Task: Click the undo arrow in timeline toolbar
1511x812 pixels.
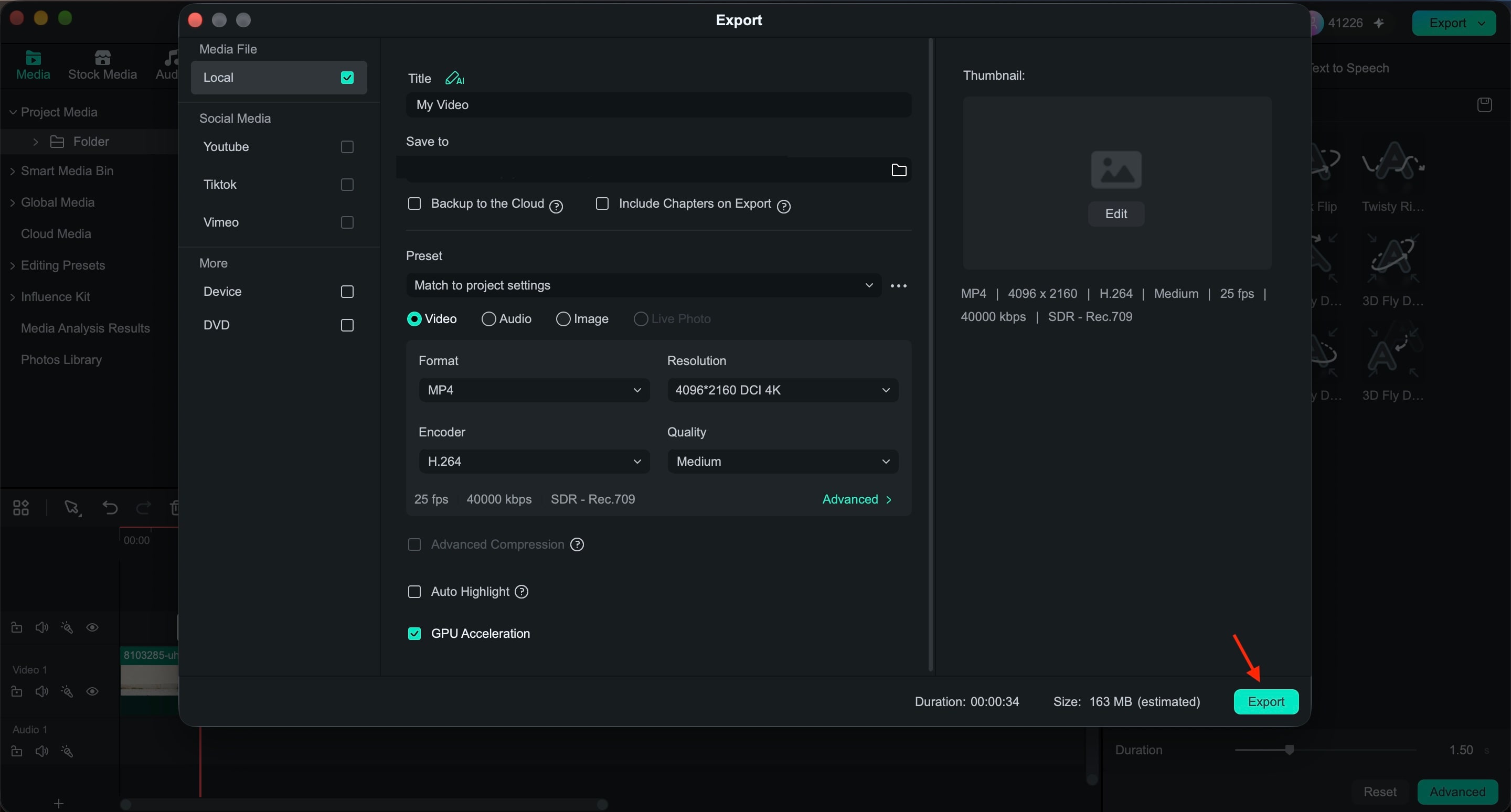Action: [110, 507]
